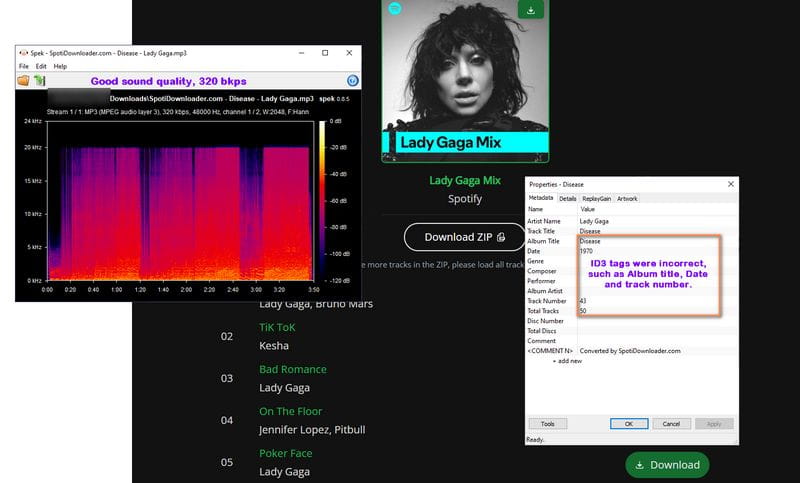800x483 pixels.
Task: Open the Edit menu in Spek
Action: (x=41, y=66)
